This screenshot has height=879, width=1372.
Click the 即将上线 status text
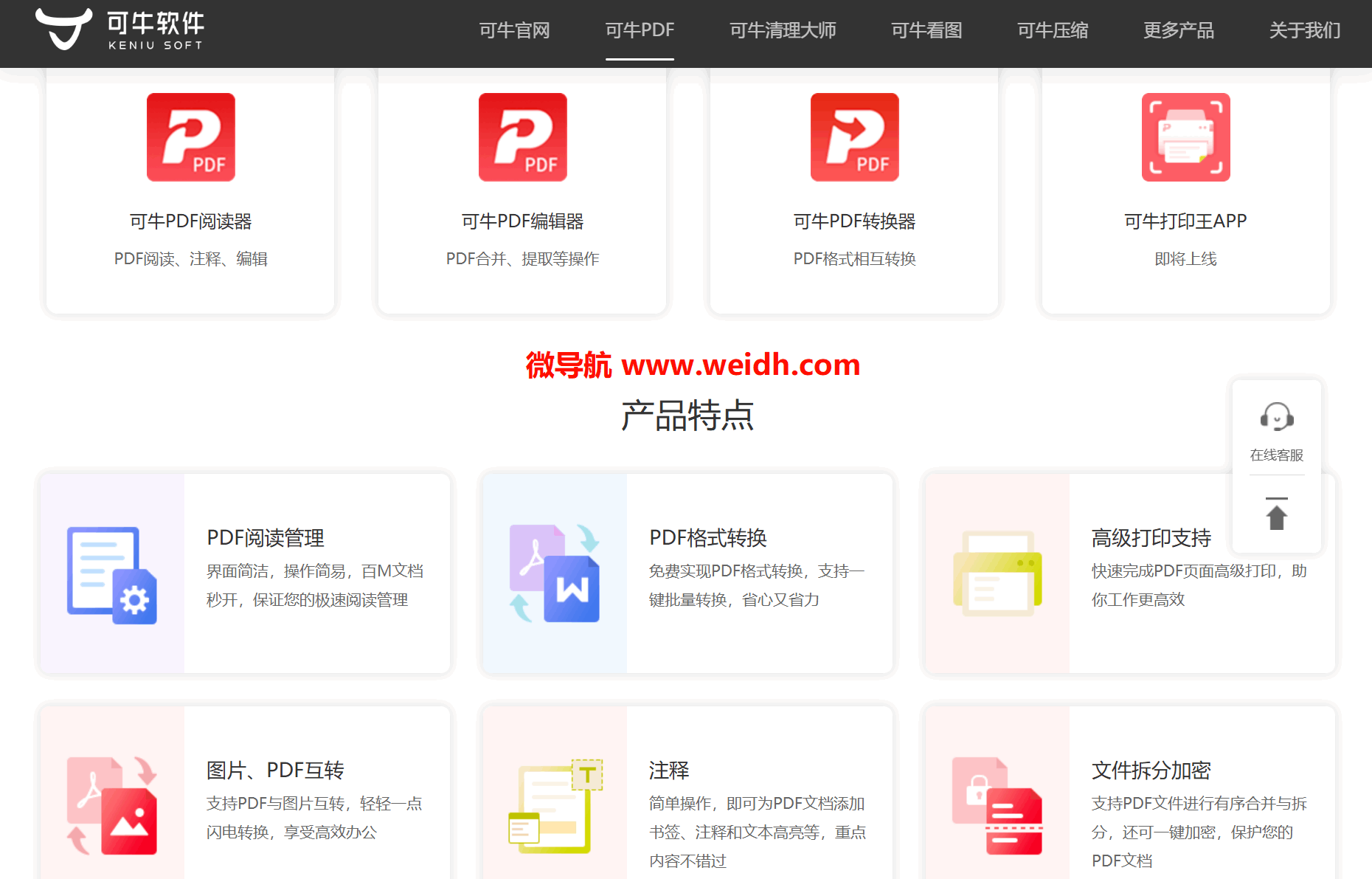pos(1186,259)
